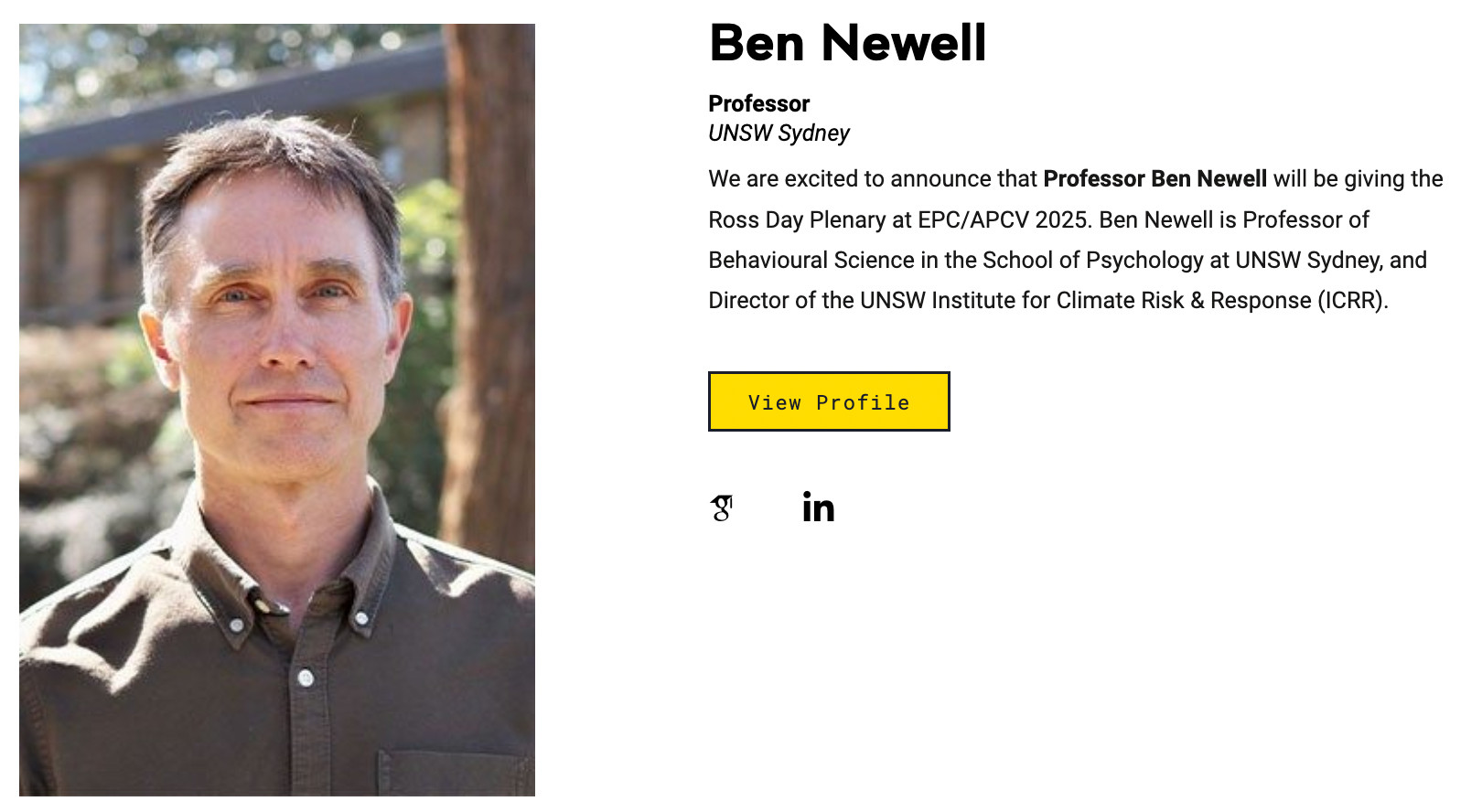This screenshot has height=812, width=1482.
Task: Click the bold "Professor" job title
Action: 758,103
